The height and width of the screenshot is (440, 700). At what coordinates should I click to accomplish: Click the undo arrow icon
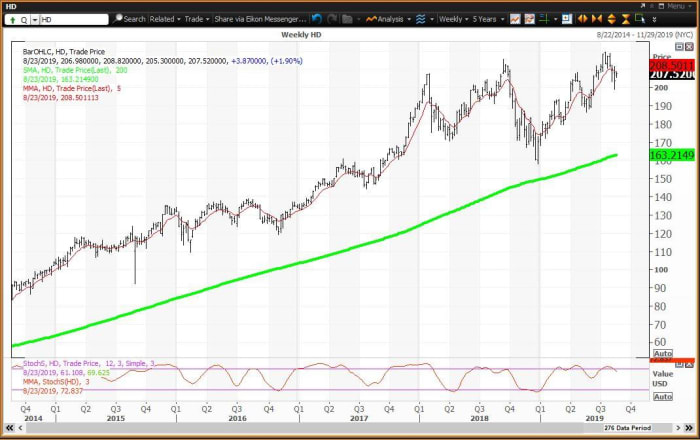(317, 19)
